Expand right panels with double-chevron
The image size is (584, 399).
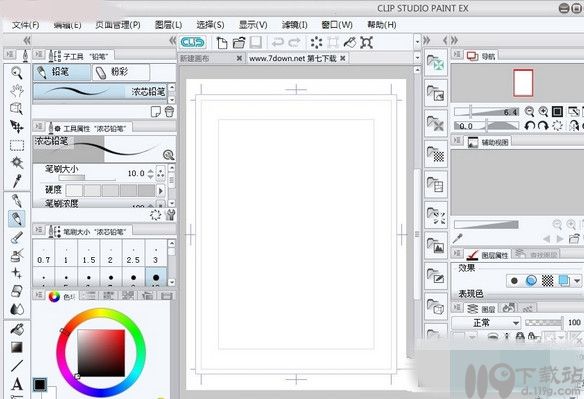[x=455, y=40]
